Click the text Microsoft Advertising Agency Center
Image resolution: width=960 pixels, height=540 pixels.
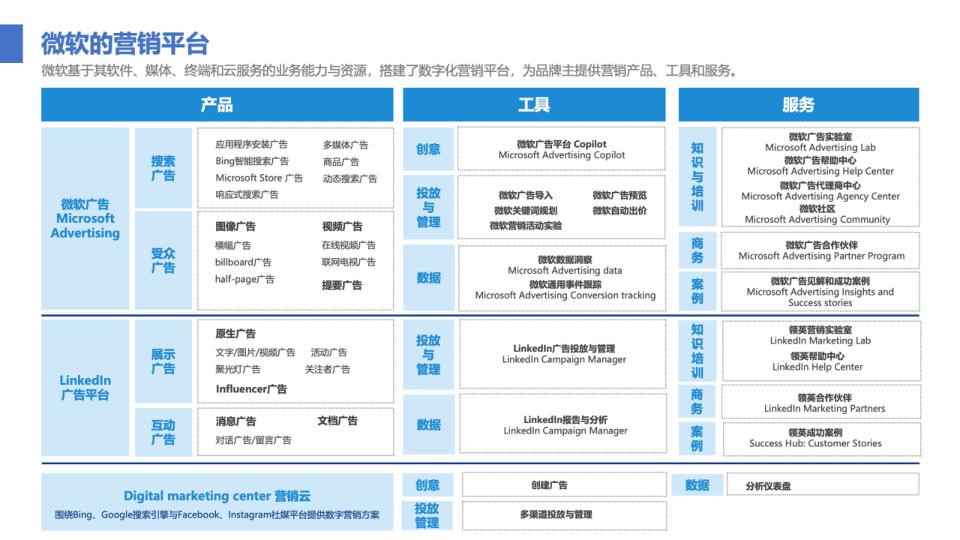[x=820, y=197]
